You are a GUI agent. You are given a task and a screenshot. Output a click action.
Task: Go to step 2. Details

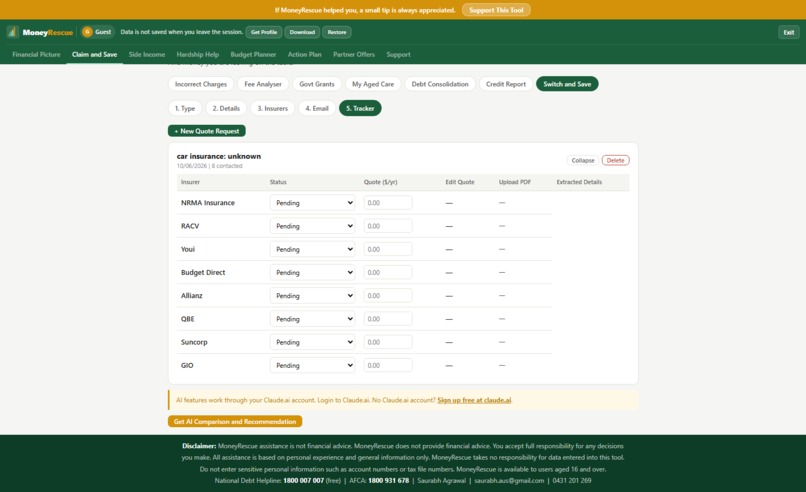point(226,108)
